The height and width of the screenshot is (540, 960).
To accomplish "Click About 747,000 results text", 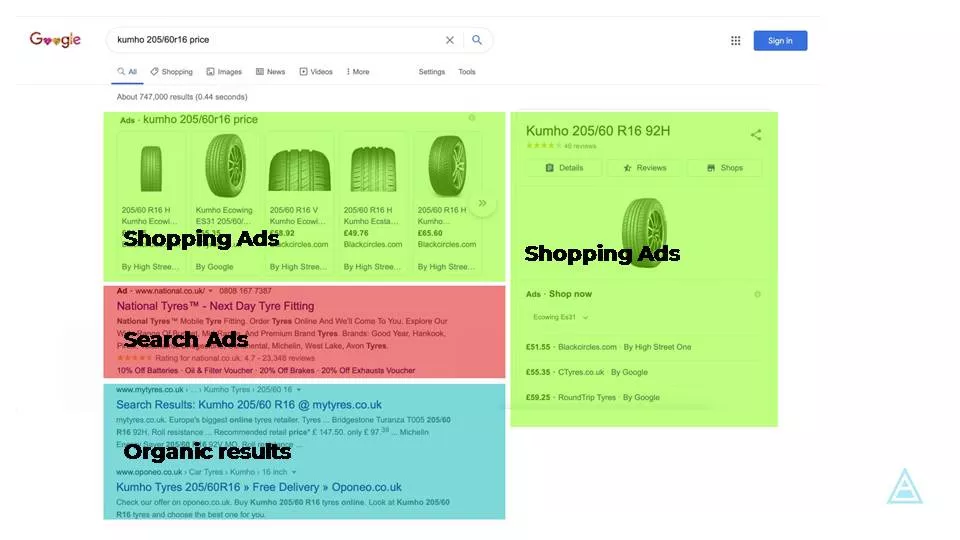I will point(182,97).
